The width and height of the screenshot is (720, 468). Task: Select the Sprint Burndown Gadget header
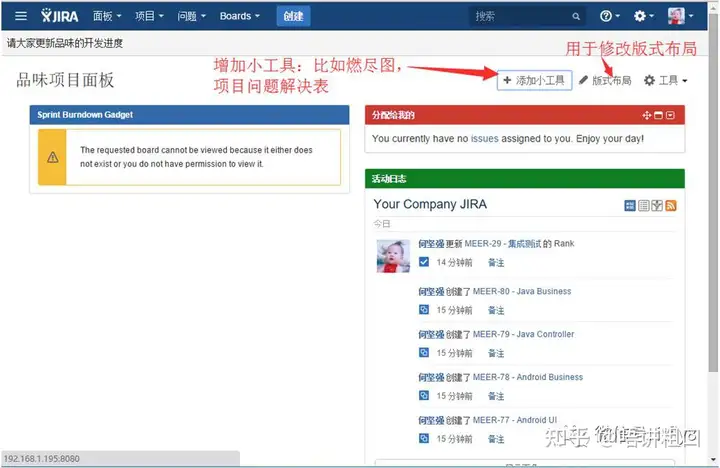click(189, 115)
